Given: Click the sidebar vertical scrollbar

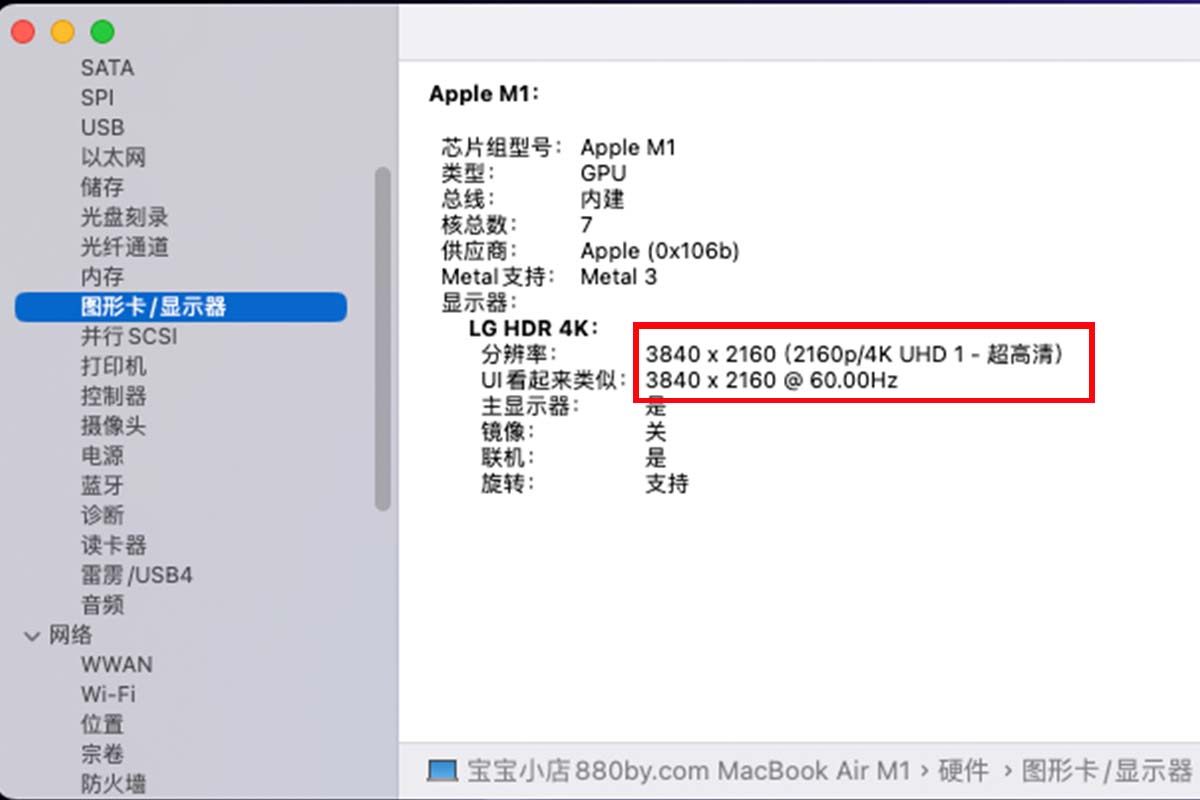Looking at the screenshot, I should coord(382,340).
